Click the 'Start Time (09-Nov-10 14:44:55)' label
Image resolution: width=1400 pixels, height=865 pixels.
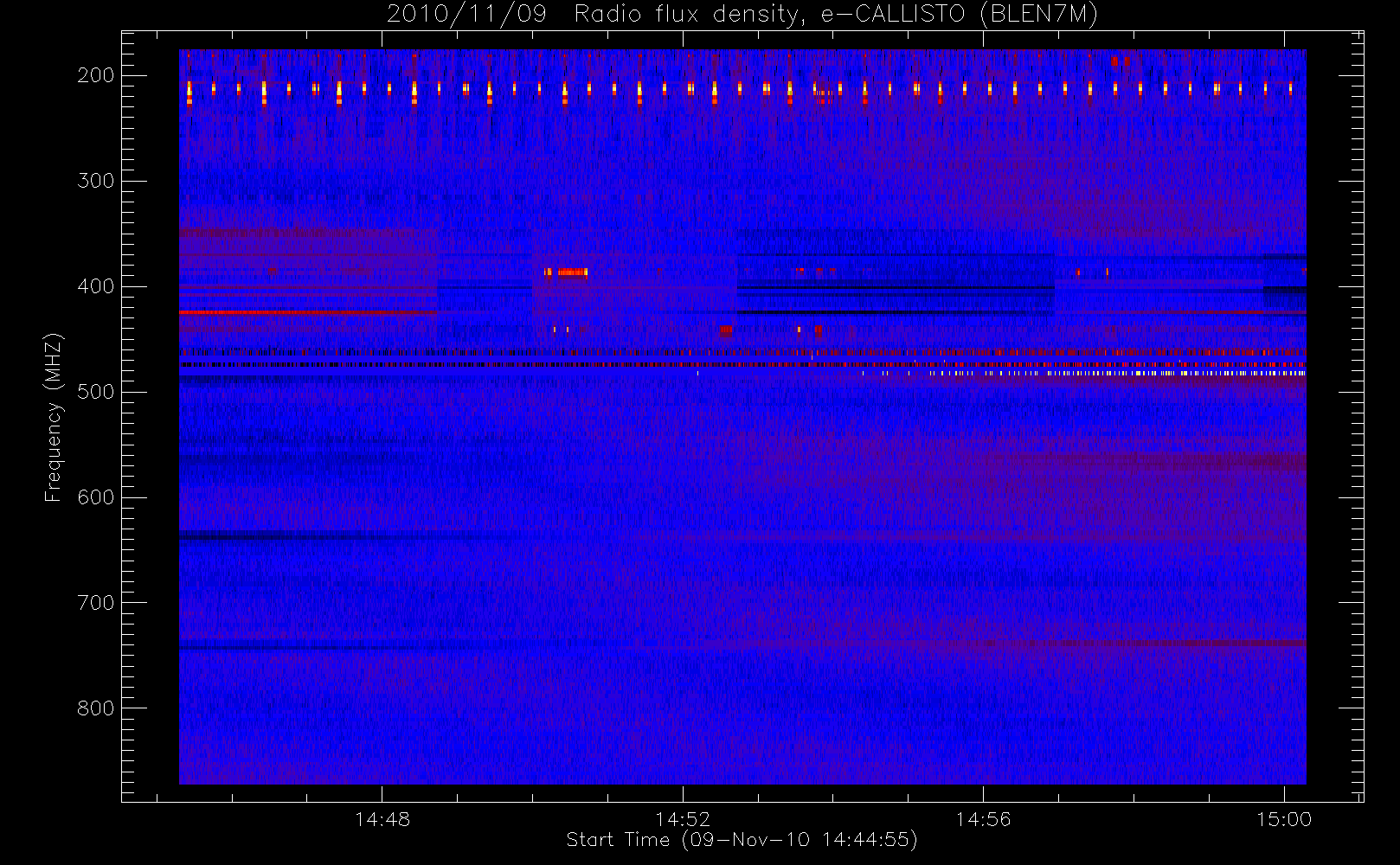click(x=742, y=840)
